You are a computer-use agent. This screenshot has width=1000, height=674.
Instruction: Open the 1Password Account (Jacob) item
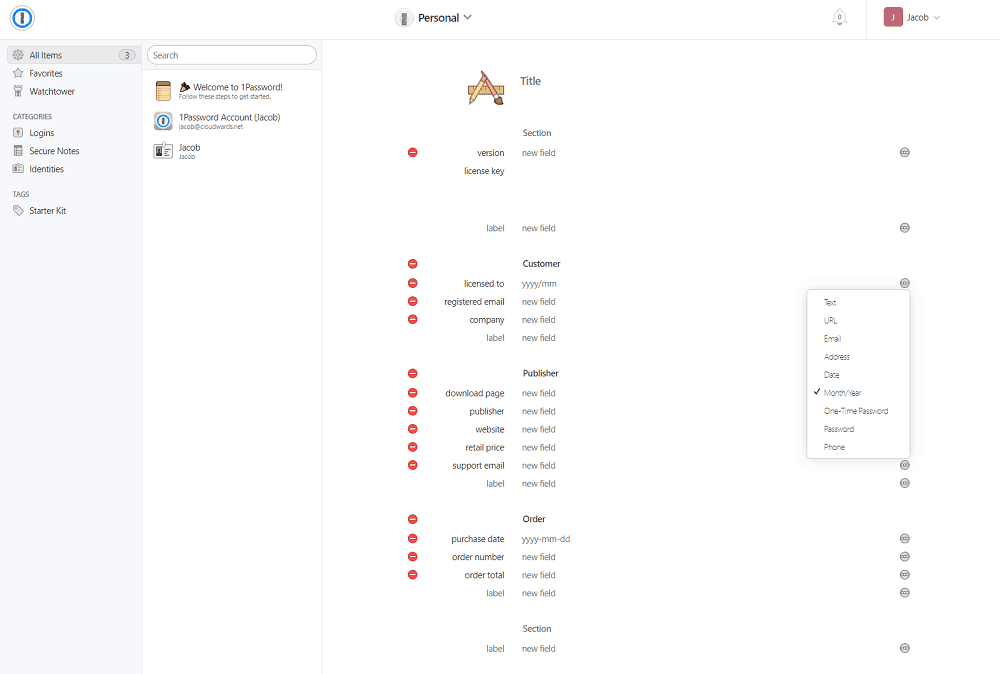[232, 121]
